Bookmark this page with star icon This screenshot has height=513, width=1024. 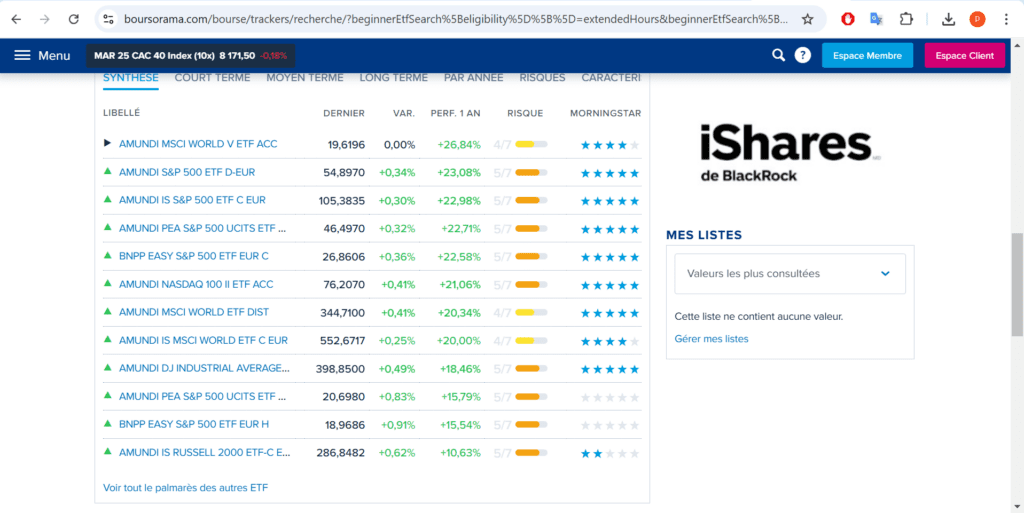[x=808, y=20]
